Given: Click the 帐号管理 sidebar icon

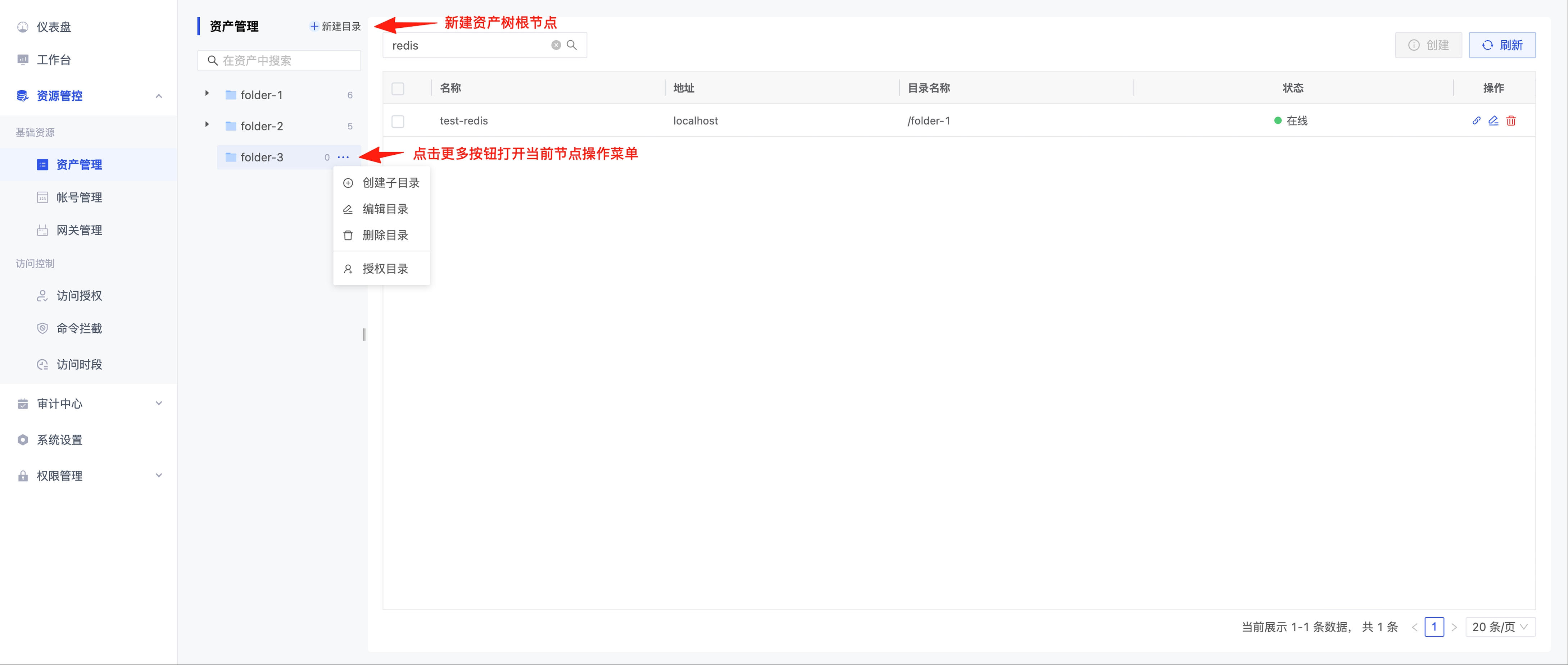Looking at the screenshot, I should (x=42, y=198).
